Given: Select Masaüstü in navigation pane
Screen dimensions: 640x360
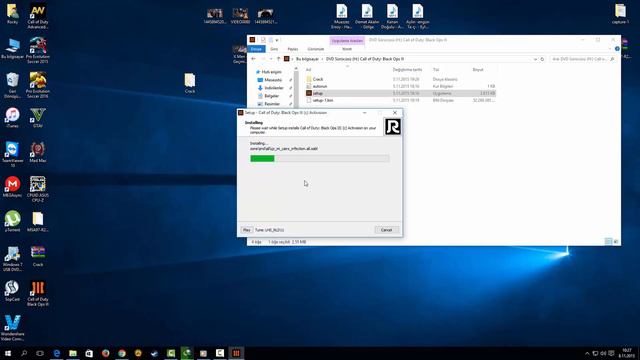Looking at the screenshot, I should pos(273,80).
